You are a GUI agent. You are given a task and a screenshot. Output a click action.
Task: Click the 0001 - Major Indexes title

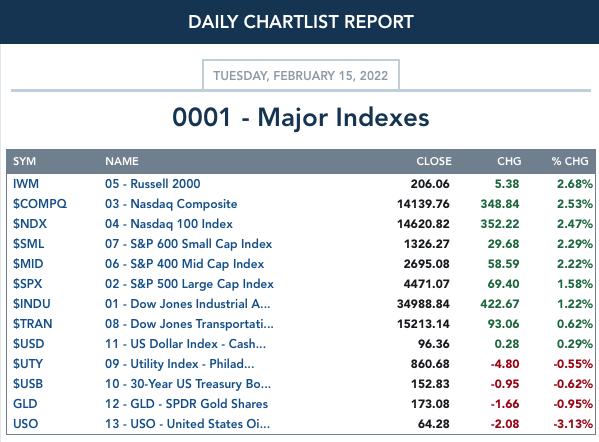(x=301, y=117)
